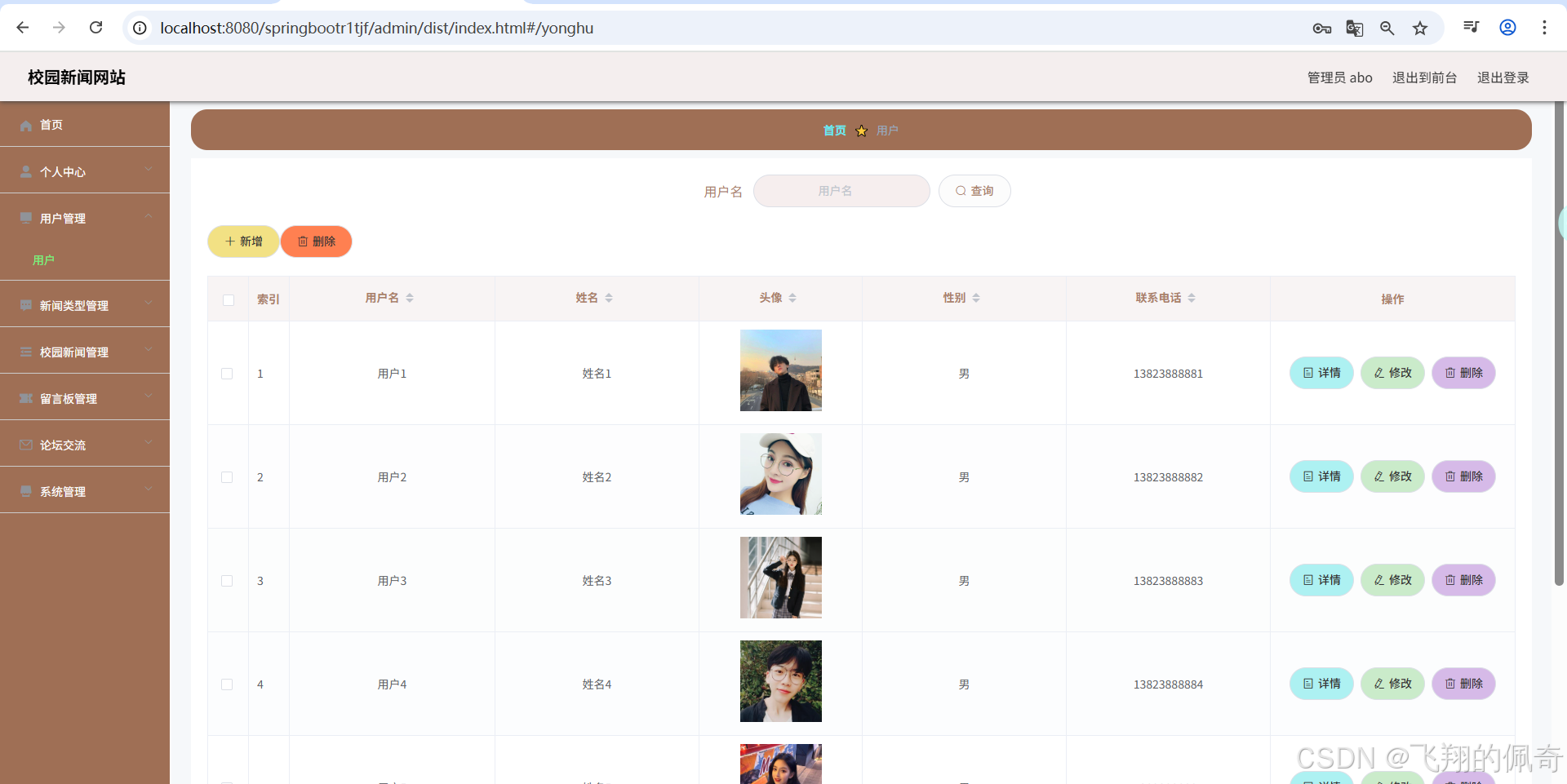
Task: Open avatar thumbnail of 用户4
Action: coord(780,681)
